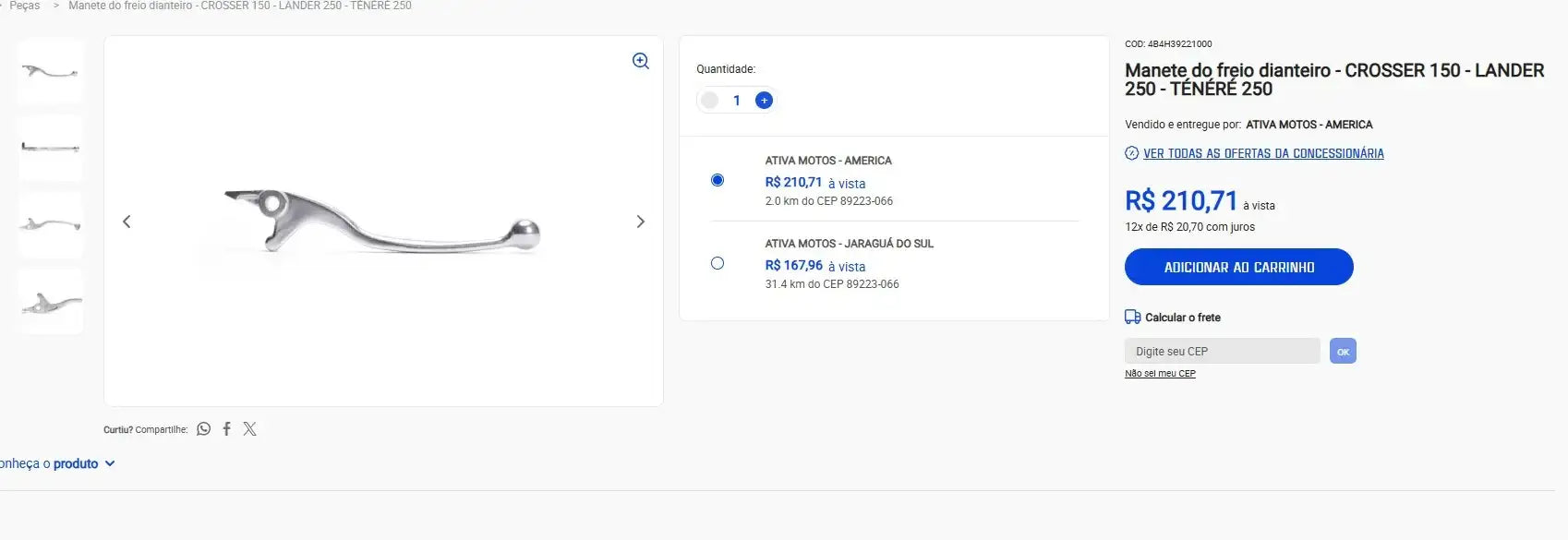Viewport: 1568px width, 540px height.
Task: Click the zoom magnifier icon on product image
Action: point(641,61)
